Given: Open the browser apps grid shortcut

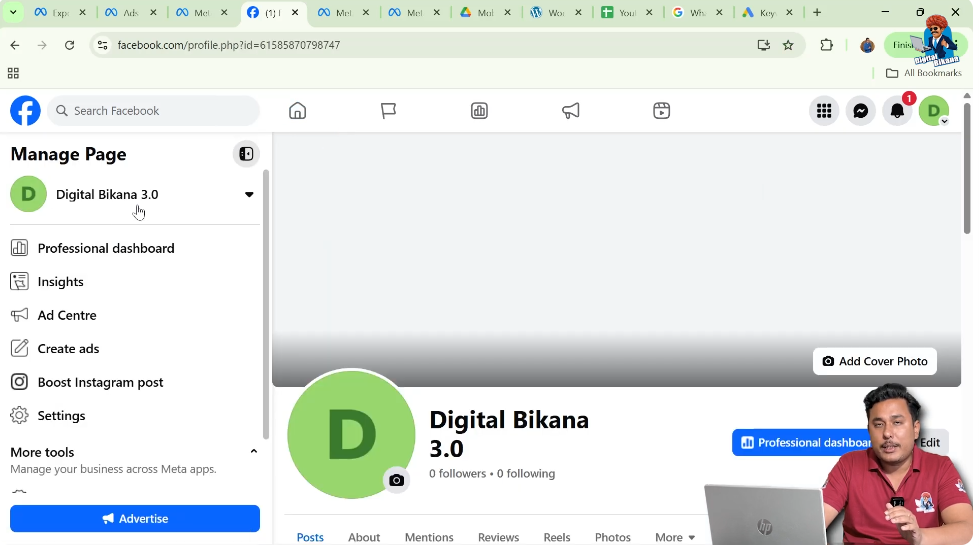Looking at the screenshot, I should 13,73.
